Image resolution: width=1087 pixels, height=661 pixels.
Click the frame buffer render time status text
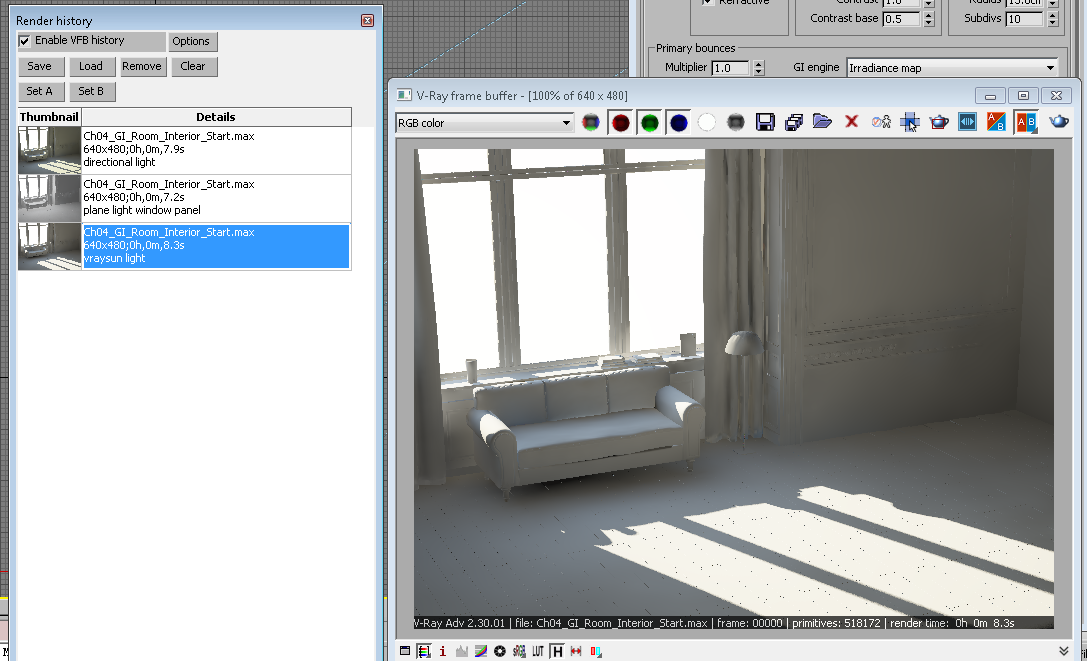coord(952,623)
